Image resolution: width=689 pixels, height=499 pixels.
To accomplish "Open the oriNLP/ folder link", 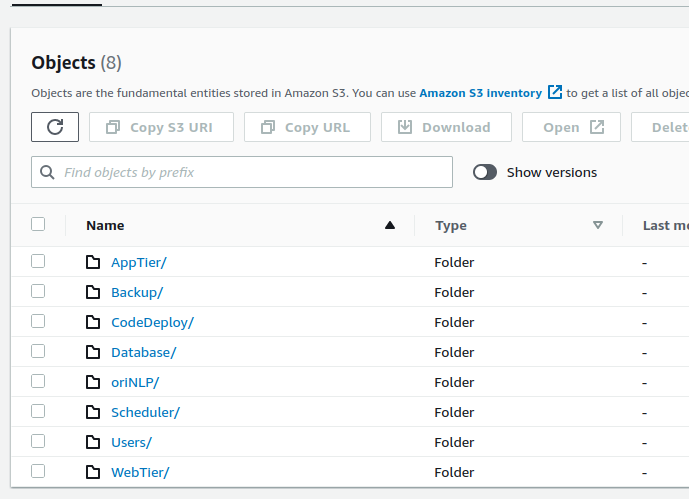I will pyautogui.click(x=135, y=382).
